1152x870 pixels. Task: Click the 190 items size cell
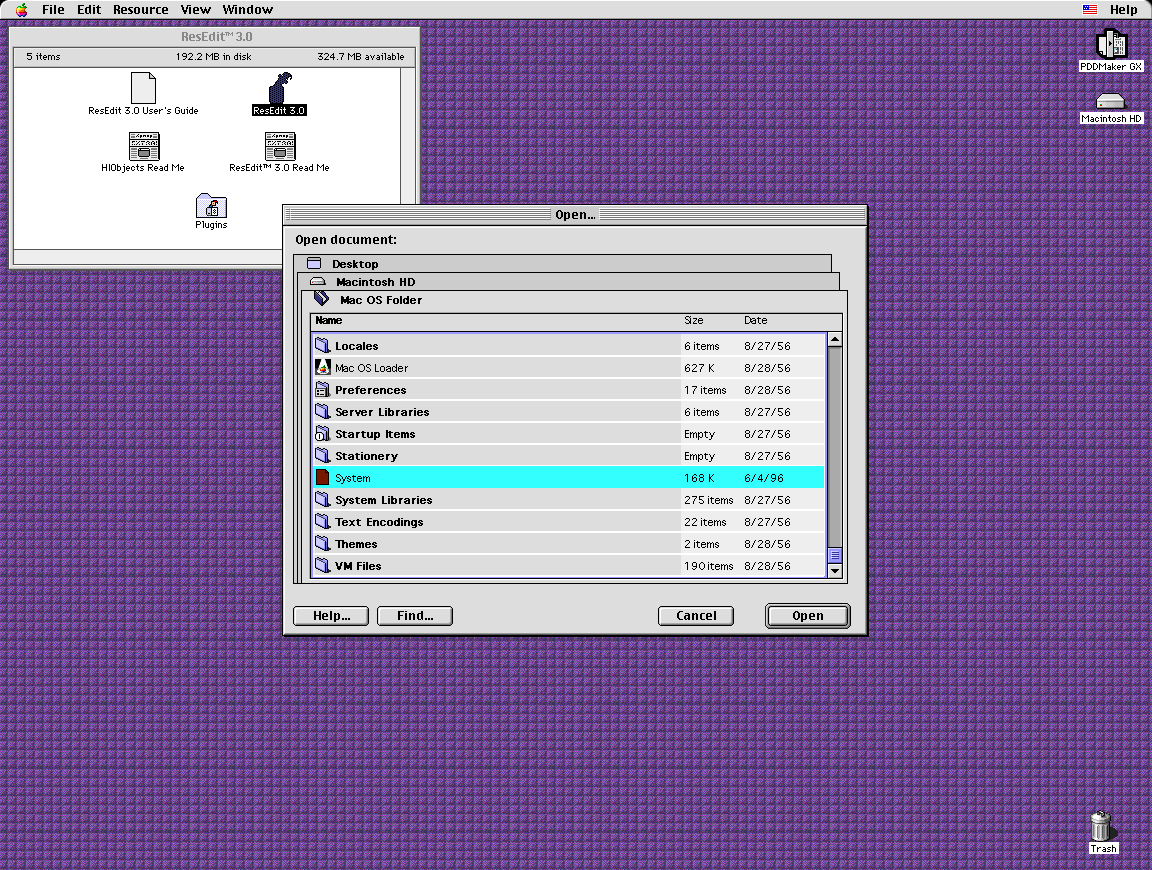pyautogui.click(x=708, y=566)
